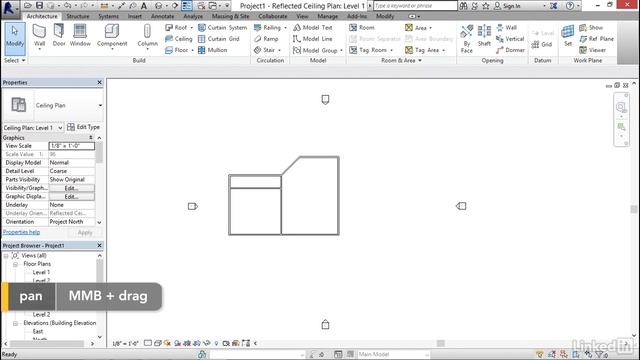Select the Column tool

click(147, 37)
